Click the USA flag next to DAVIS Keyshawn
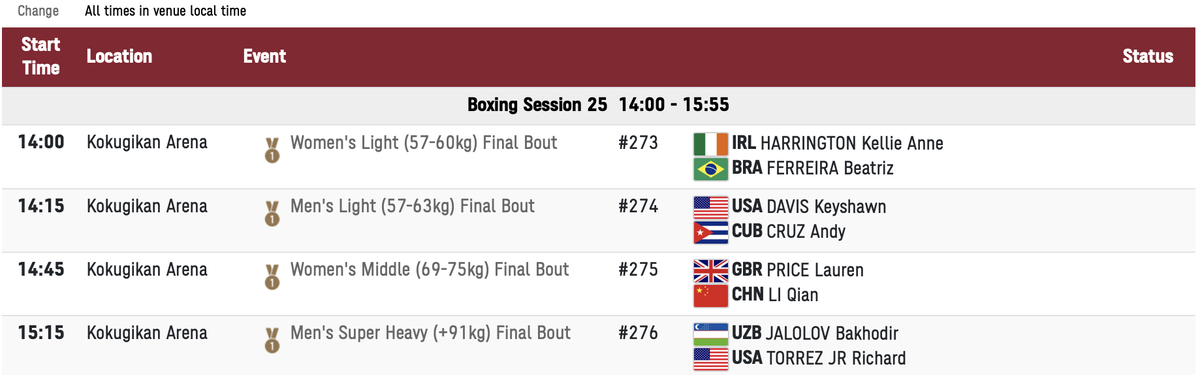1200x375 pixels. [x=710, y=207]
